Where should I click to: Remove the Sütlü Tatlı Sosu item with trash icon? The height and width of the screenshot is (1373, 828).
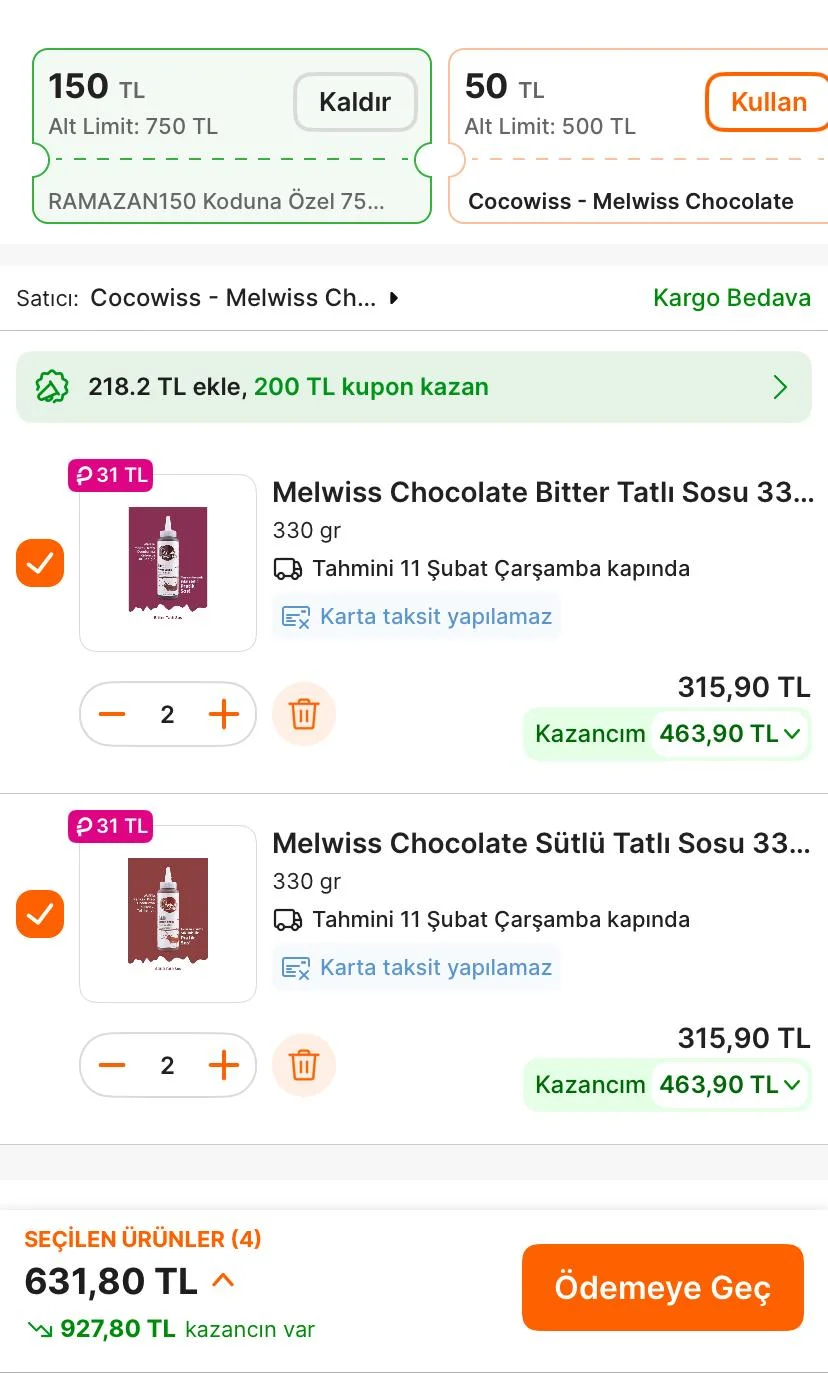pos(304,1065)
